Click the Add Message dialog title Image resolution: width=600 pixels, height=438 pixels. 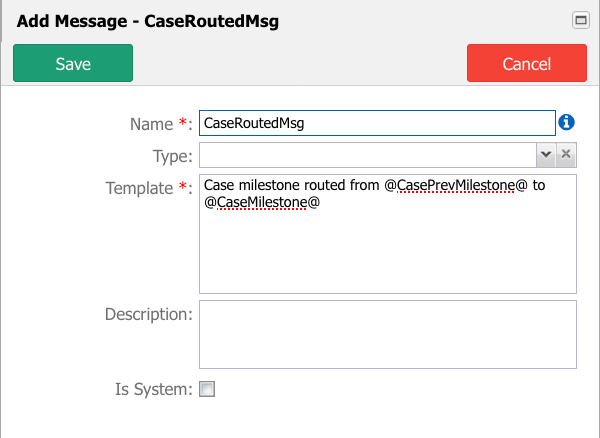[x=148, y=21]
